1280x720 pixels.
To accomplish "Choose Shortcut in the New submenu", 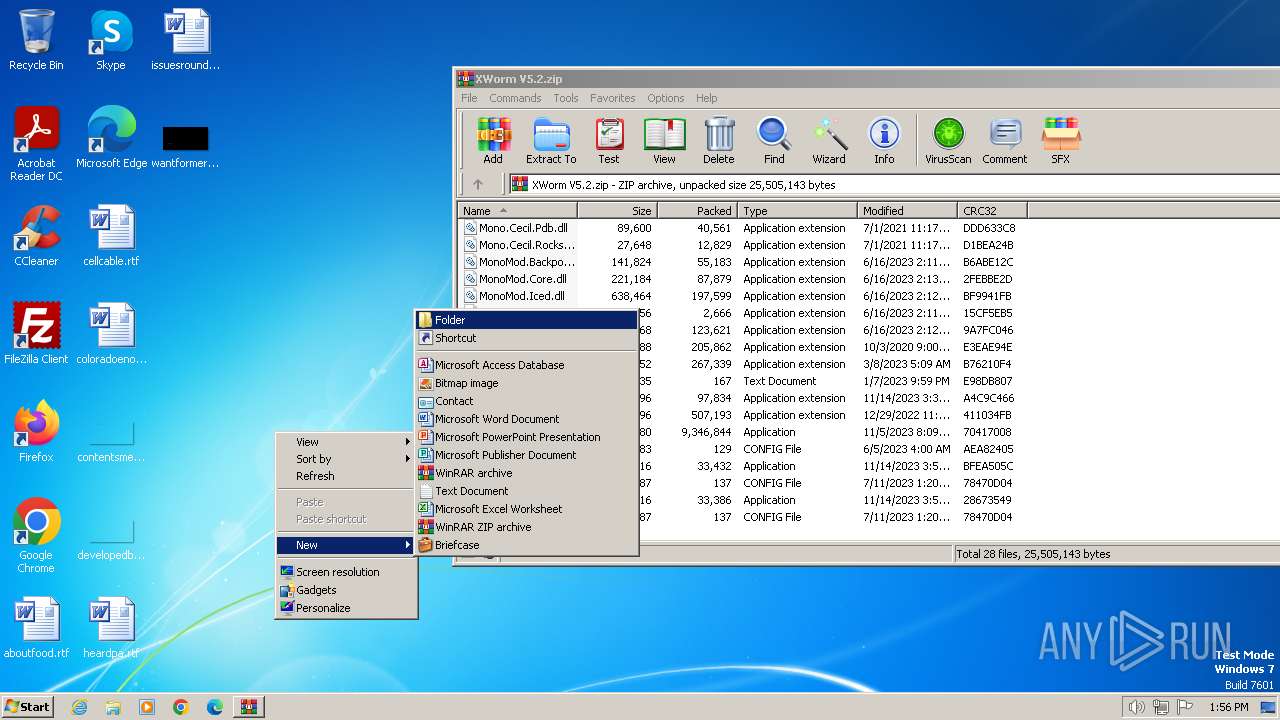I will (x=527, y=338).
